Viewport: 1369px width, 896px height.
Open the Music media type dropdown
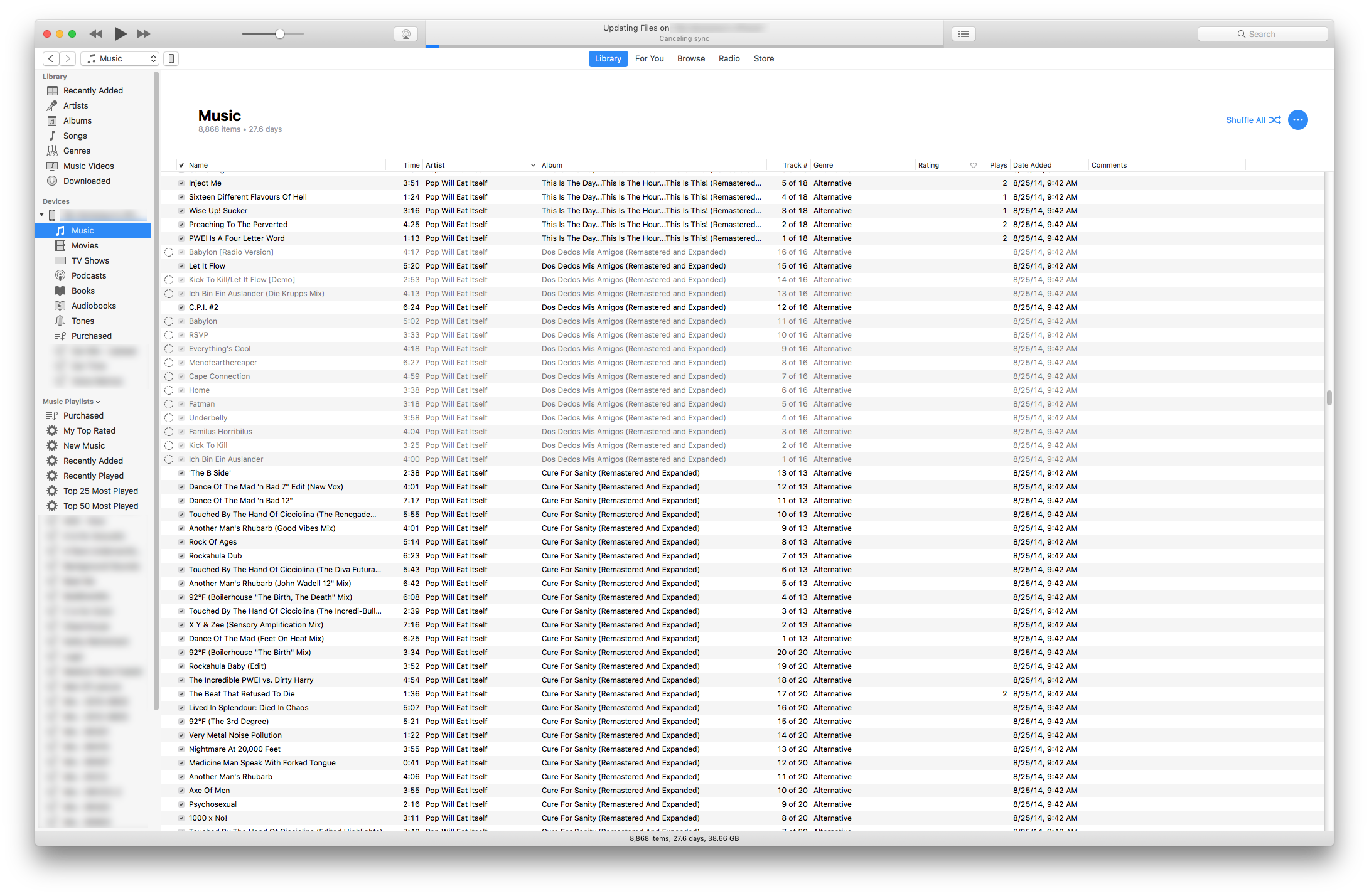(120, 59)
